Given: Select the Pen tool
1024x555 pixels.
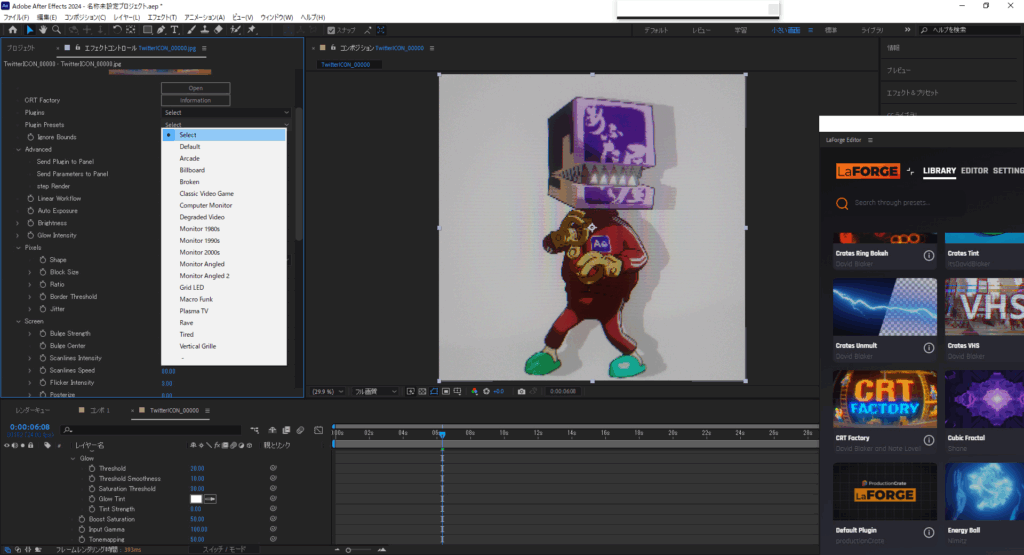Looking at the screenshot, I should coord(161,30).
